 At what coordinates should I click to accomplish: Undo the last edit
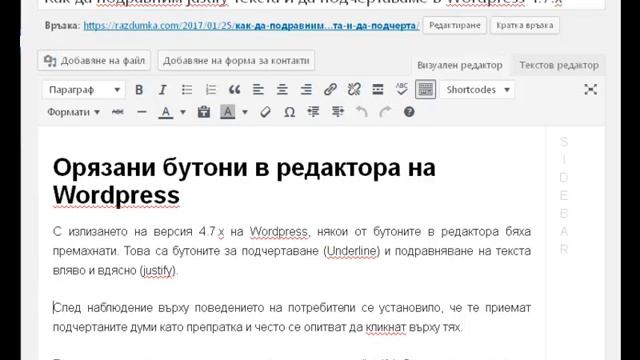pos(361,112)
